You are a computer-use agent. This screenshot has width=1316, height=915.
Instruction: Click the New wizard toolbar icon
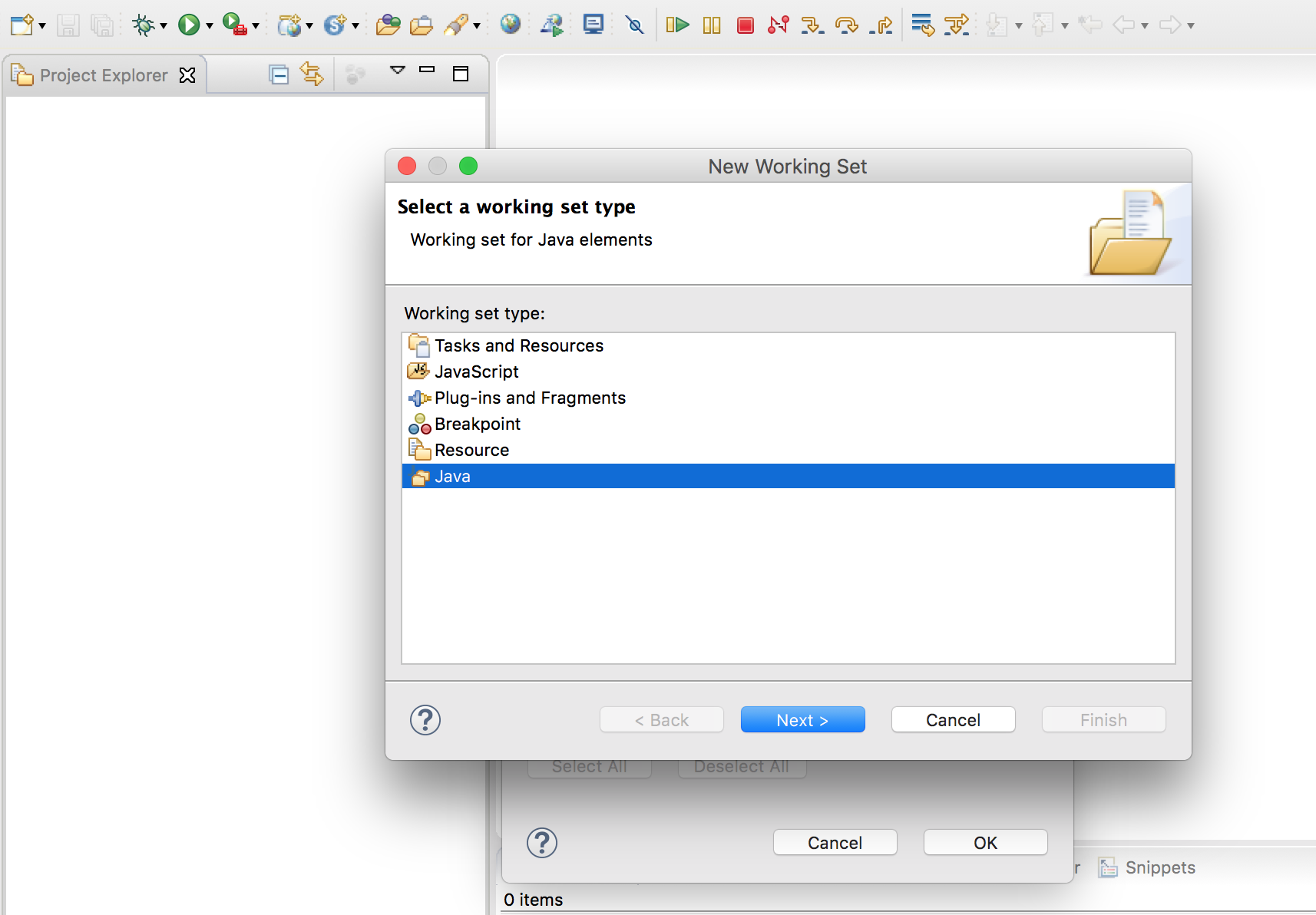21,25
